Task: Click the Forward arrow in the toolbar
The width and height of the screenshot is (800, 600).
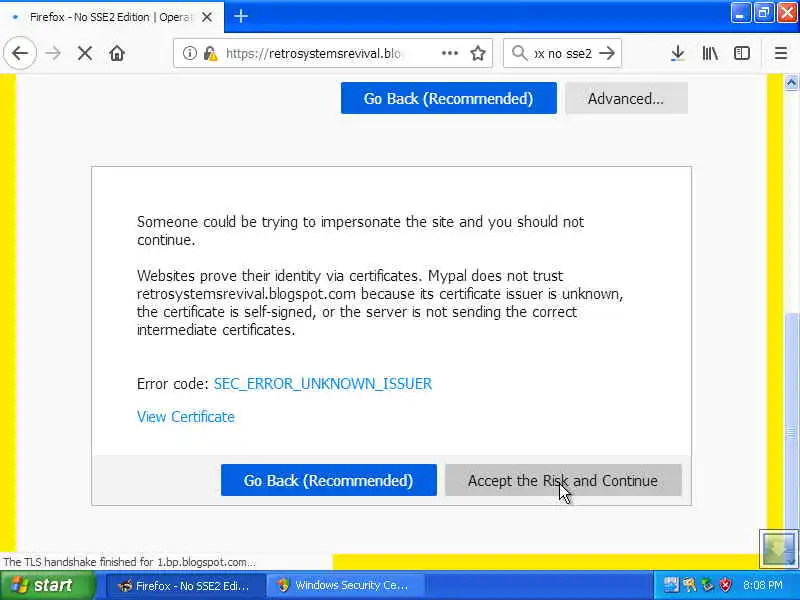Action: click(x=53, y=53)
